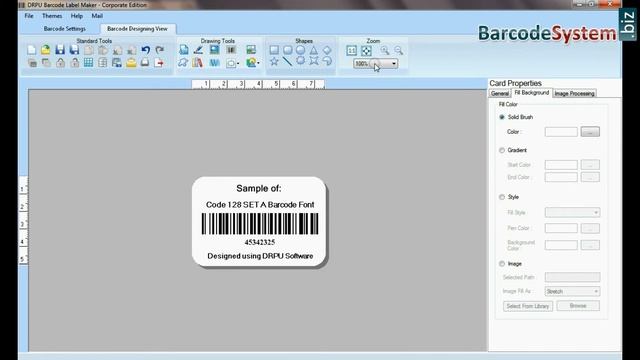Click the Background Color swatch box
640x360 pixels.
click(561, 245)
